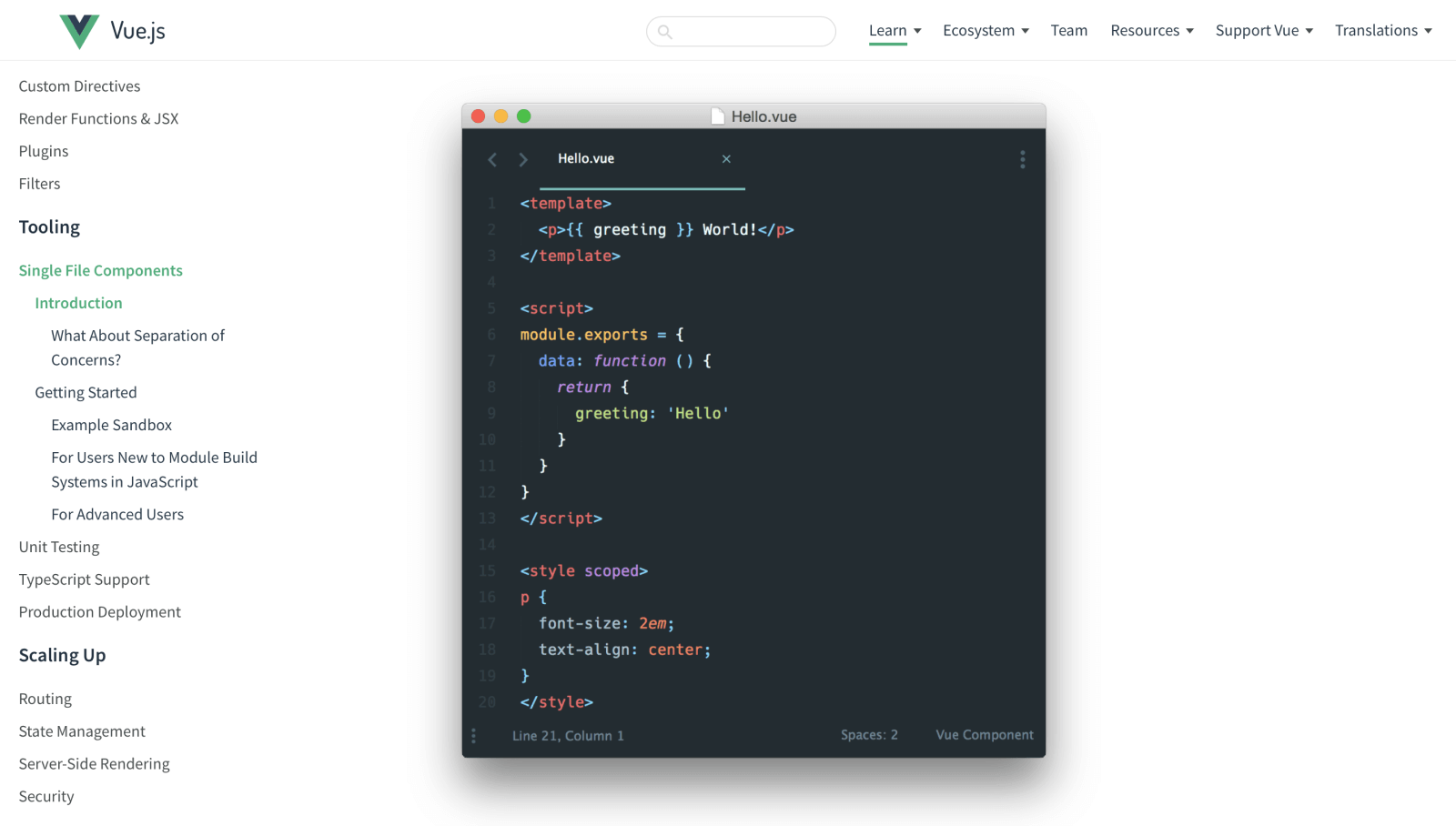The height and width of the screenshot is (826, 1456).
Task: Close the Hello.vue editor tab
Action: pyautogui.click(x=726, y=158)
